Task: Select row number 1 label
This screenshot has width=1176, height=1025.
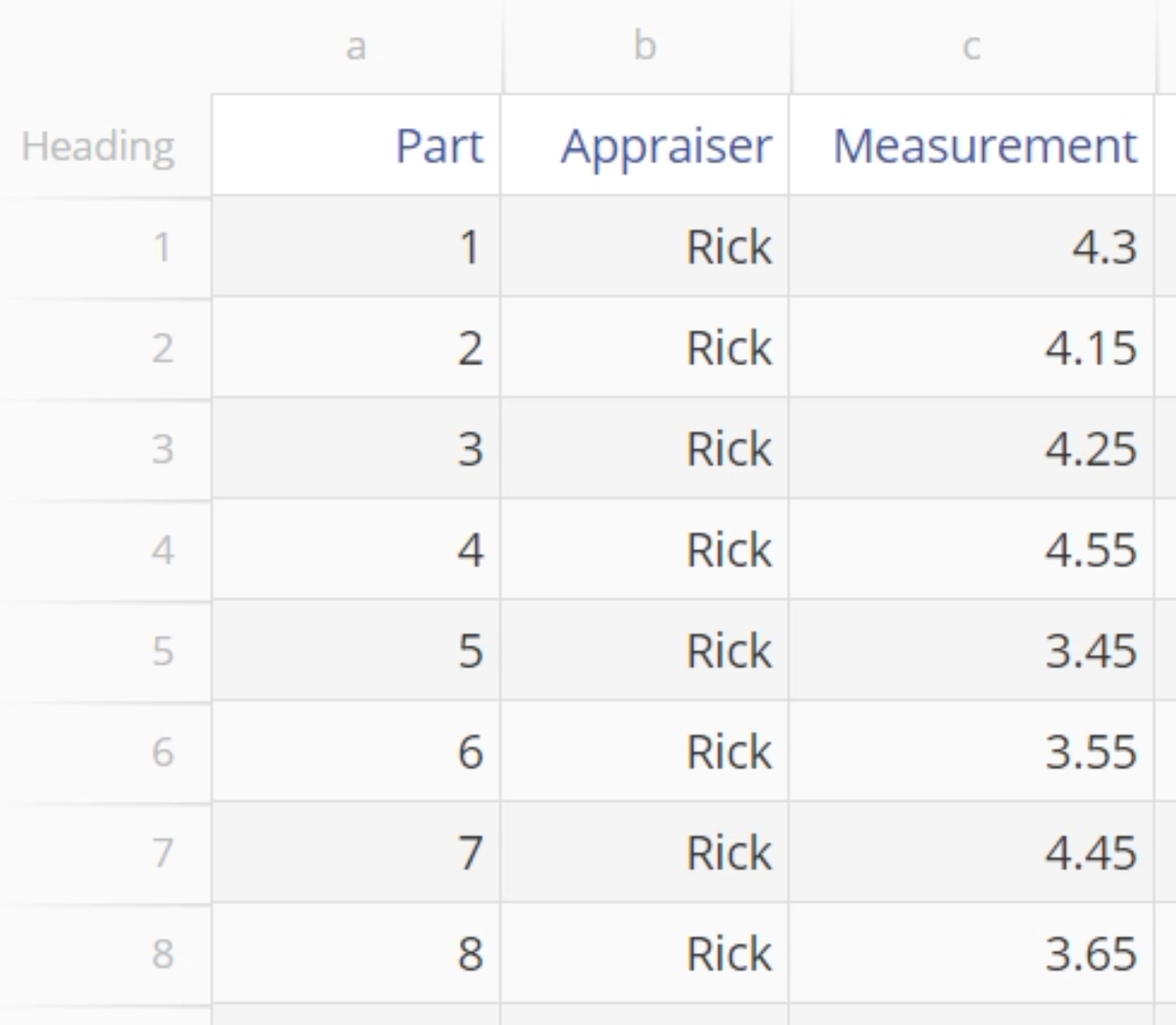Action: point(106,246)
